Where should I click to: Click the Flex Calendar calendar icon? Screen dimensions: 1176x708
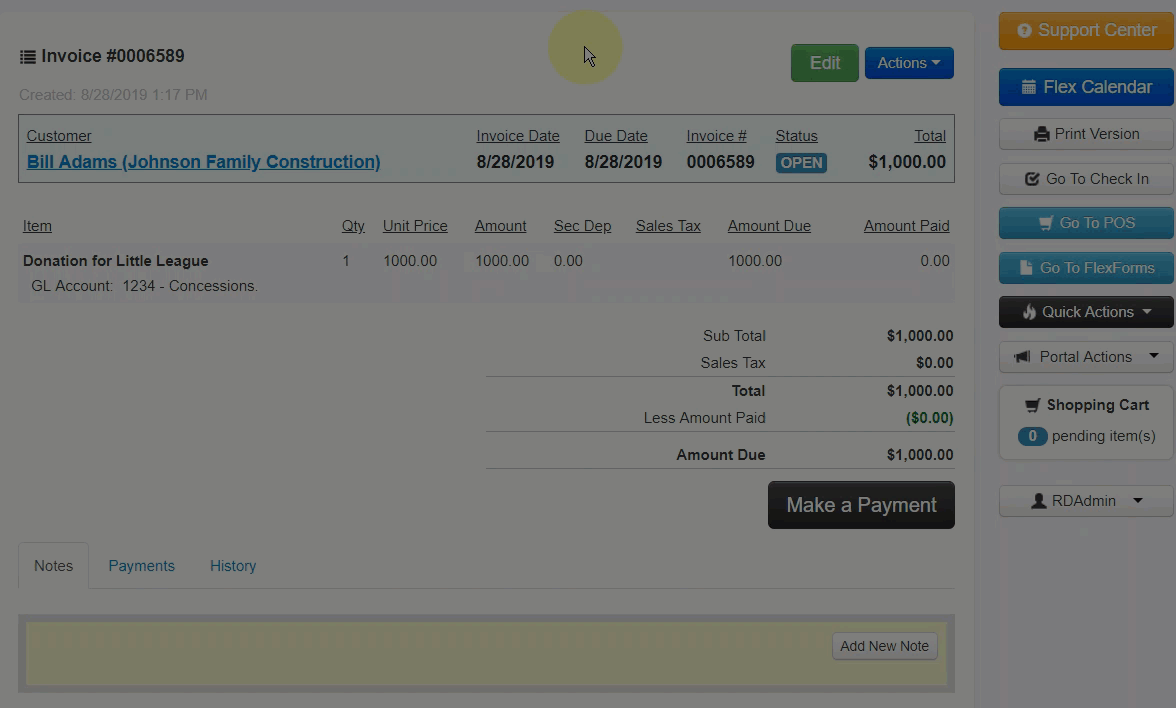1028,87
